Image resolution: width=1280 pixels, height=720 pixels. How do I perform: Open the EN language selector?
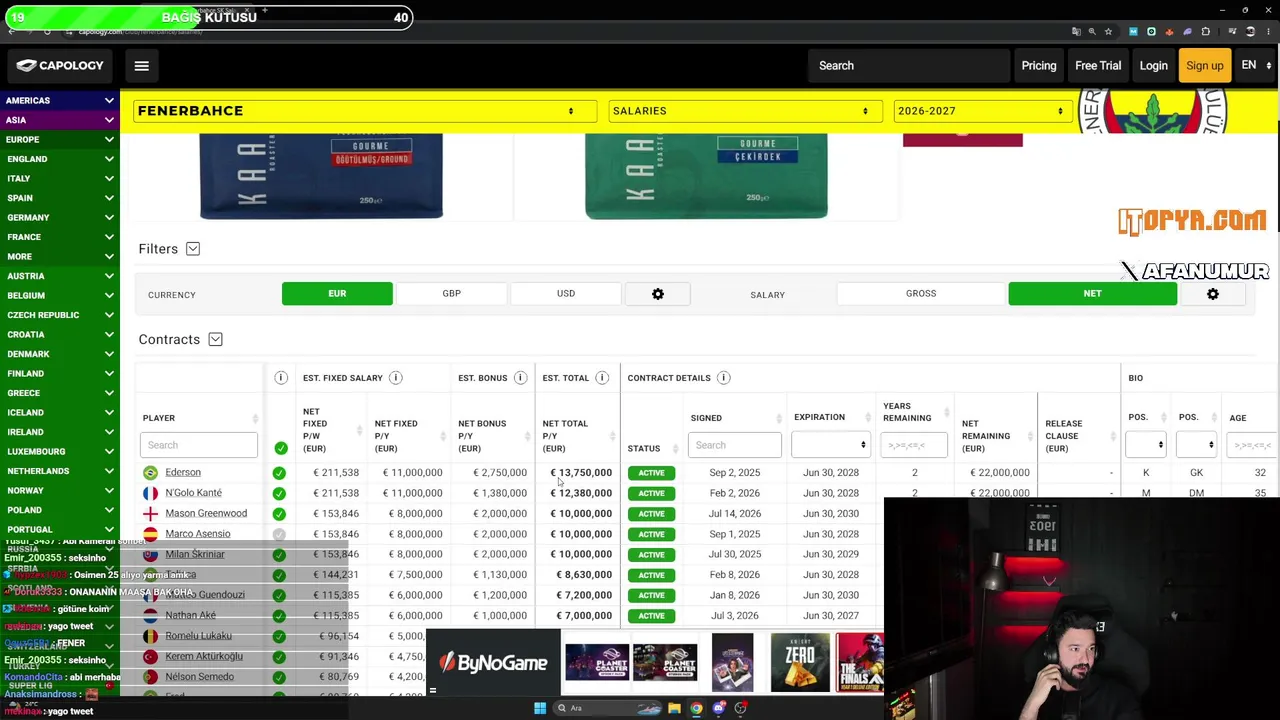point(1255,66)
